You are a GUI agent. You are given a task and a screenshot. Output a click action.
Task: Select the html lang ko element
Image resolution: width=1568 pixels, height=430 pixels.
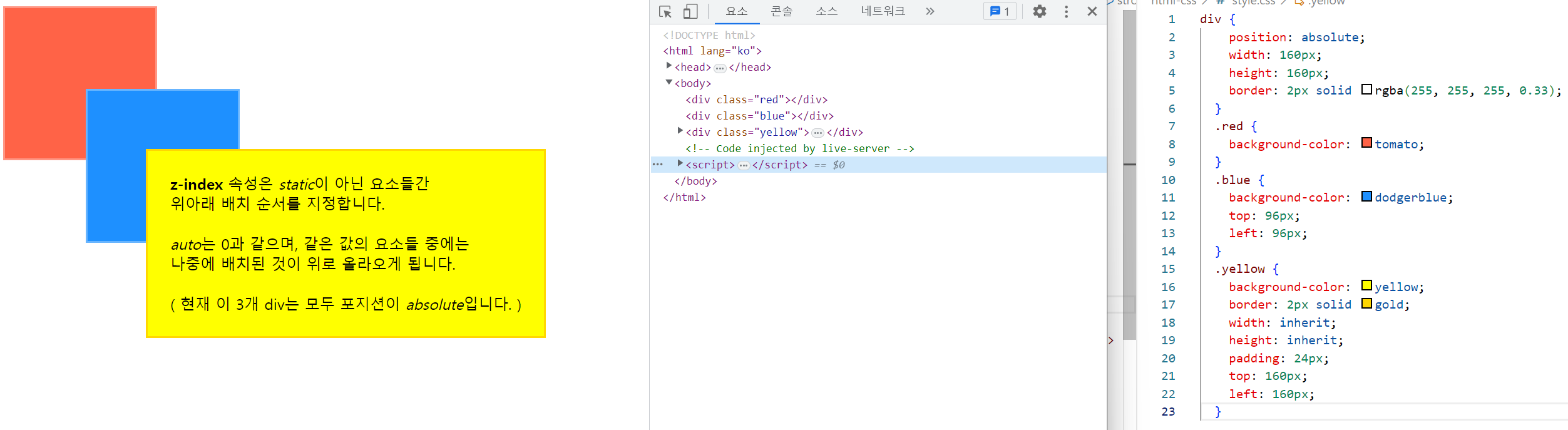click(x=712, y=51)
